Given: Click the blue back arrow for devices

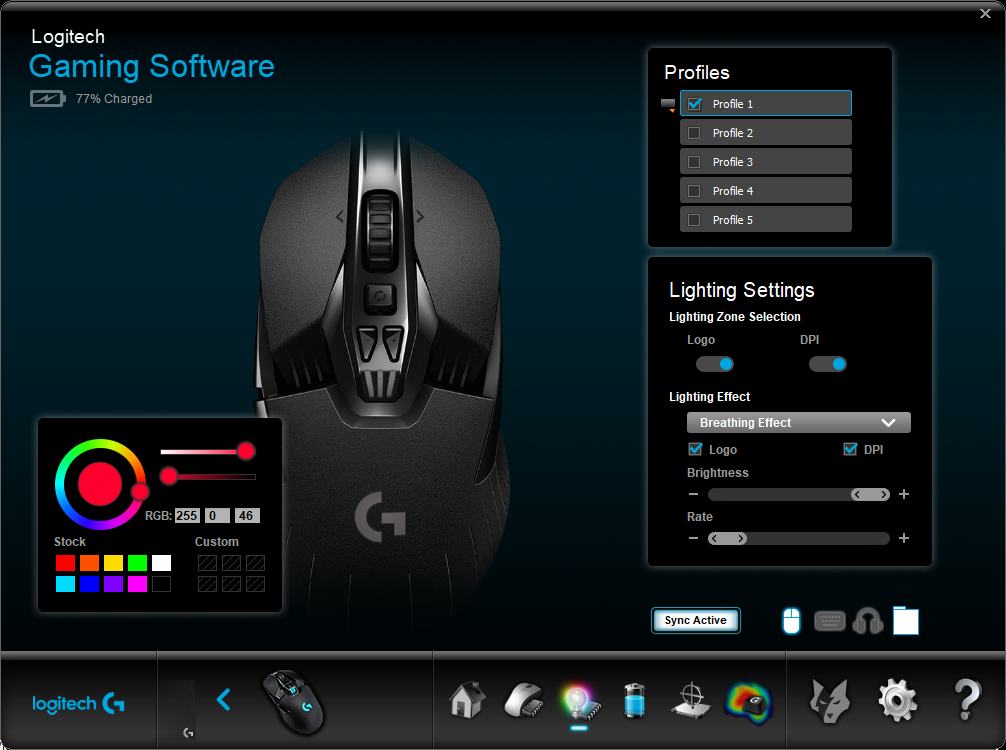Looking at the screenshot, I should click(x=223, y=699).
